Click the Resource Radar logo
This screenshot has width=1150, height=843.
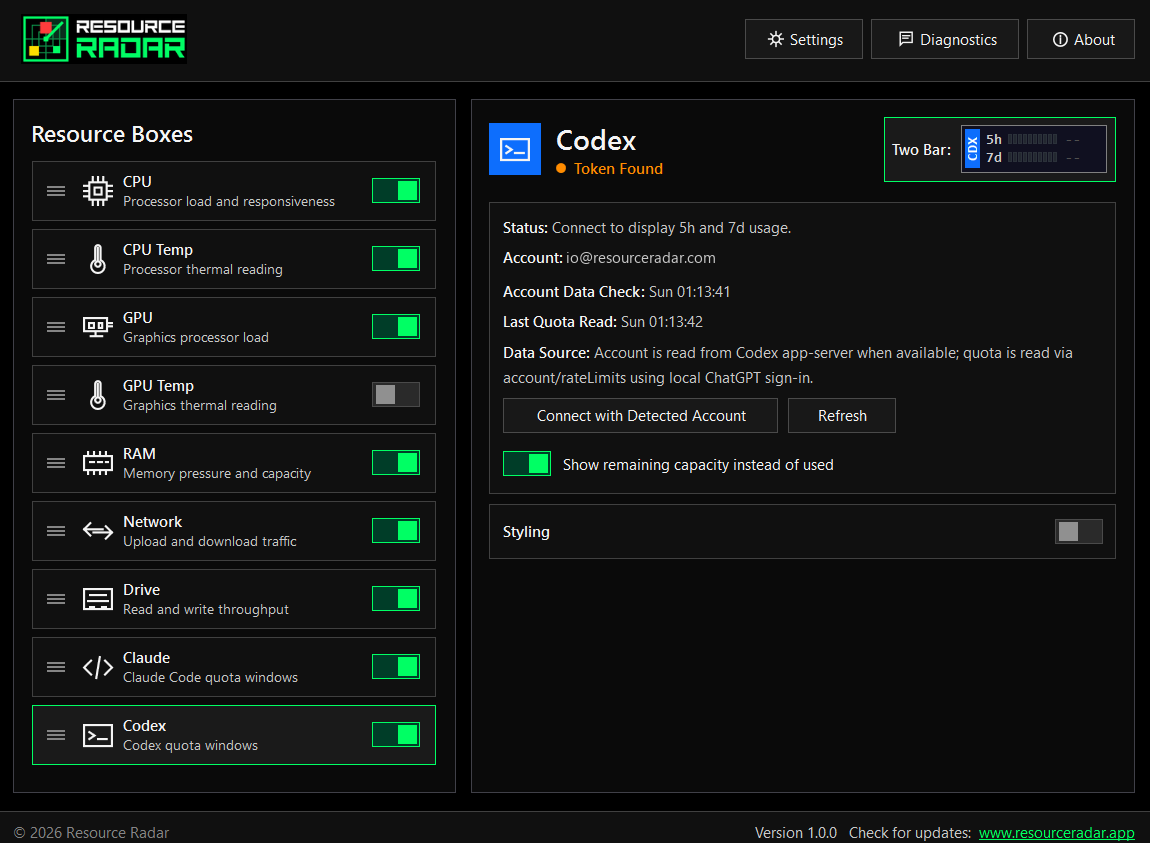click(104, 39)
